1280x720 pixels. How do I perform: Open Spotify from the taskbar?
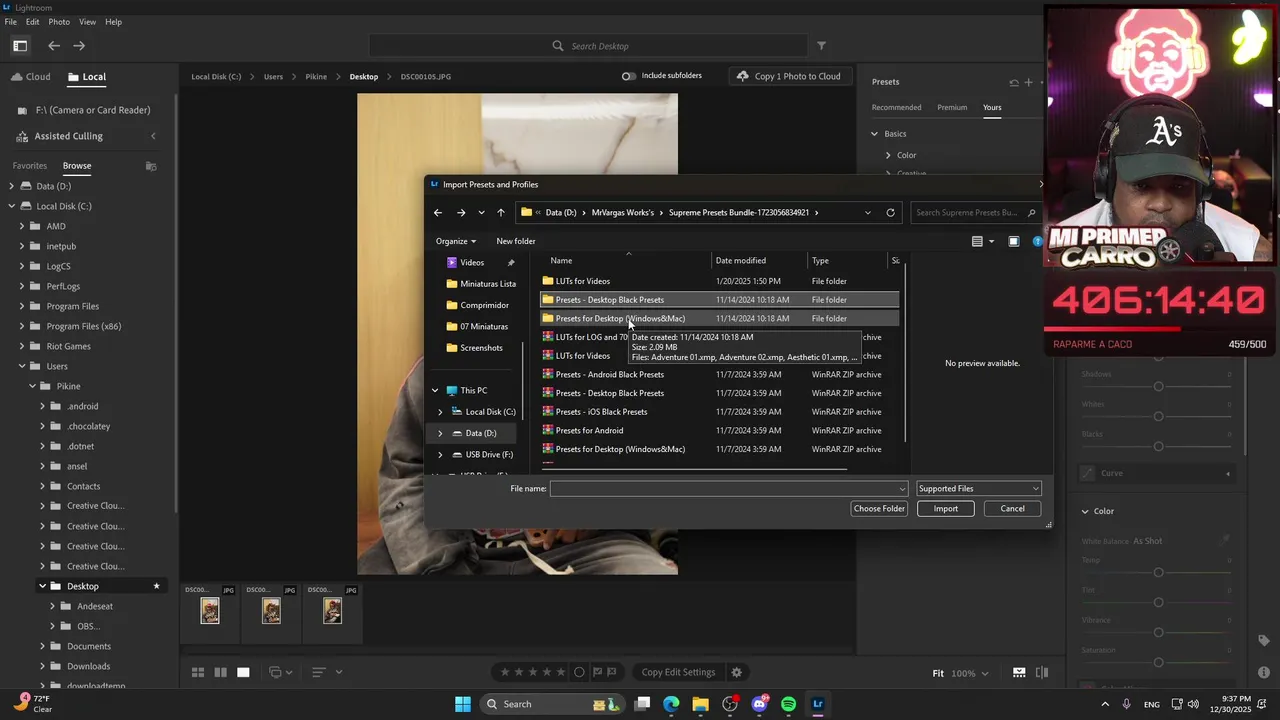coord(788,704)
